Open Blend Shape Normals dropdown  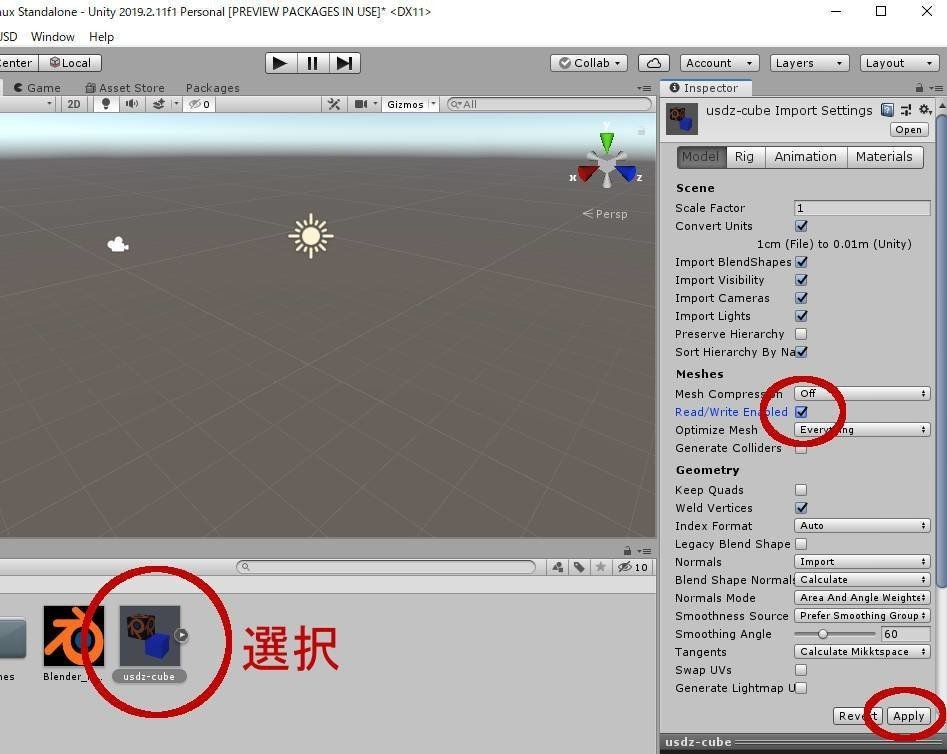point(862,579)
